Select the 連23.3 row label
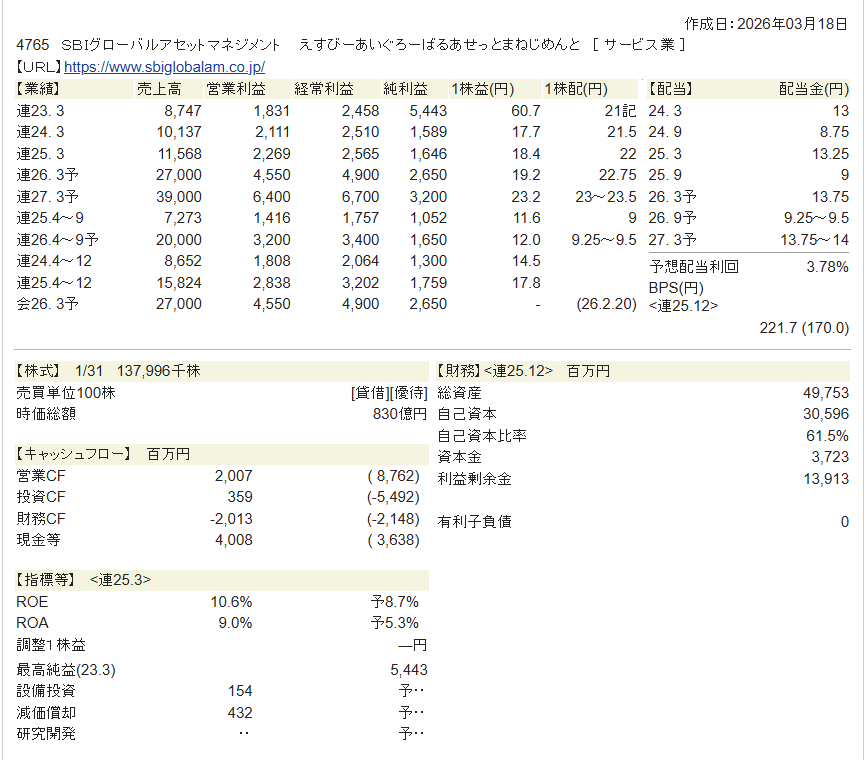867x760 pixels. [x=40, y=111]
